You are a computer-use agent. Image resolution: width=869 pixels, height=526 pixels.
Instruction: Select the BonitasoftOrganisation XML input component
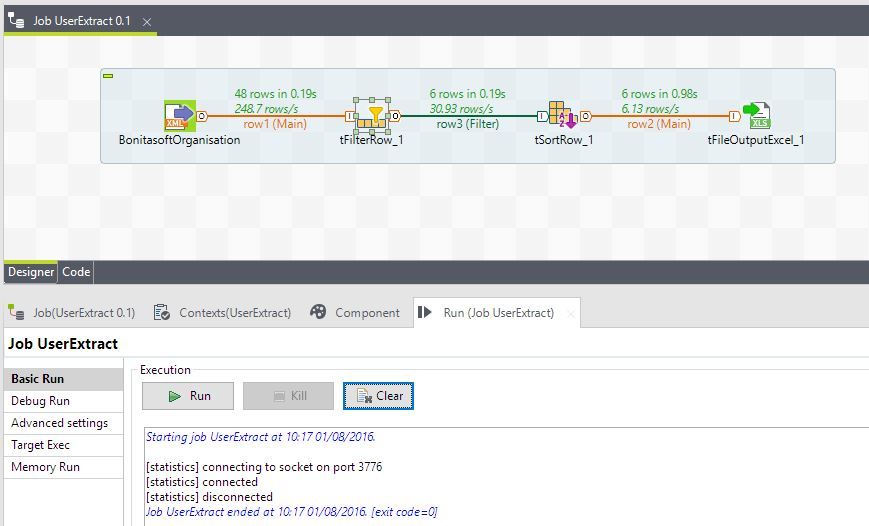[x=179, y=117]
